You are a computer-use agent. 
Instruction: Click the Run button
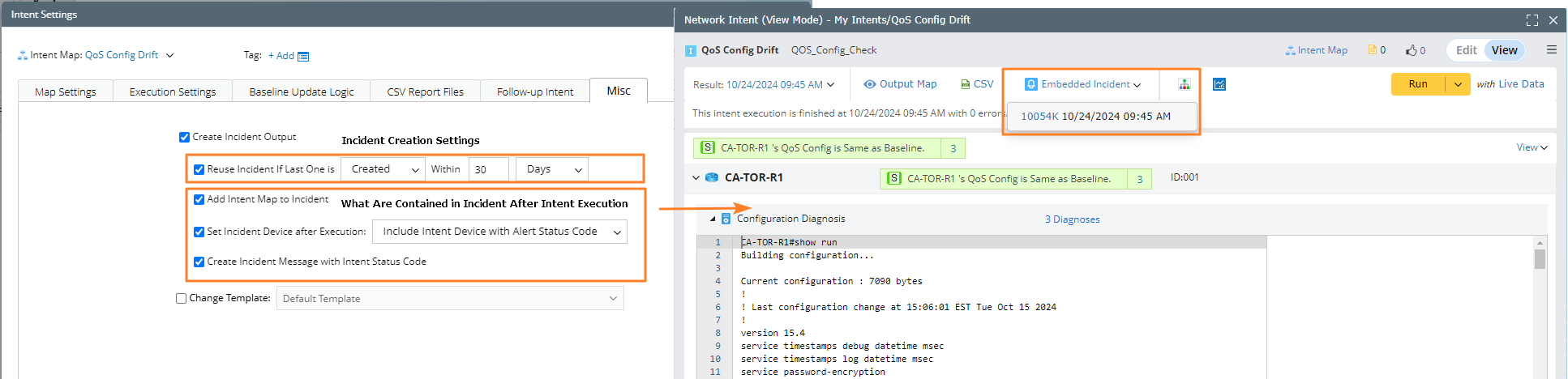pyautogui.click(x=1418, y=84)
